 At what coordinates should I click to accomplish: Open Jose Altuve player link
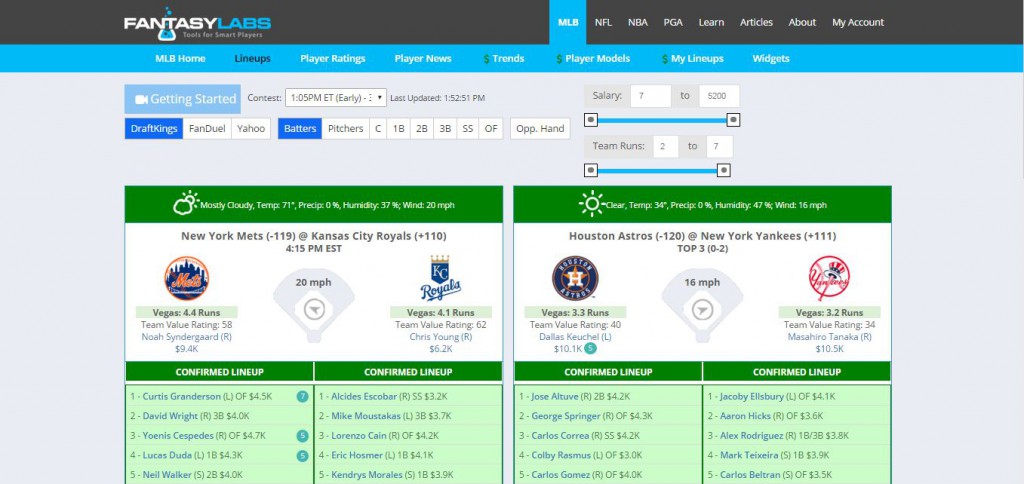(x=553, y=396)
